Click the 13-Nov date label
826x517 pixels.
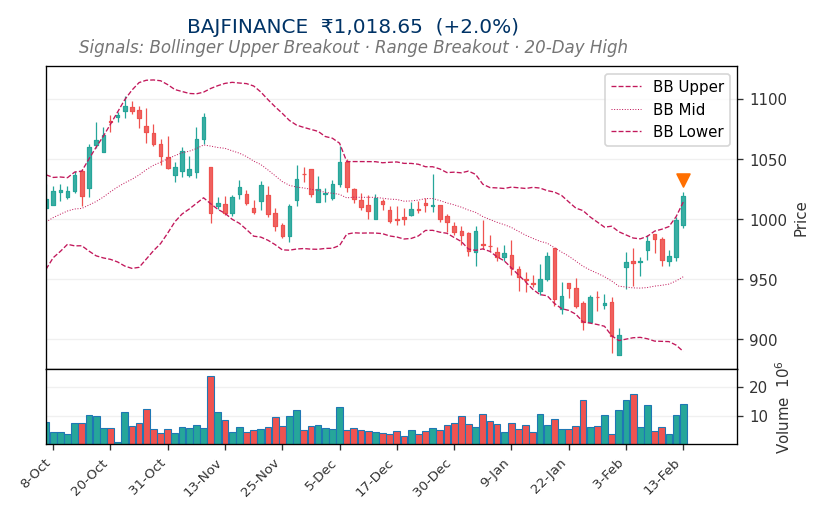[202, 479]
